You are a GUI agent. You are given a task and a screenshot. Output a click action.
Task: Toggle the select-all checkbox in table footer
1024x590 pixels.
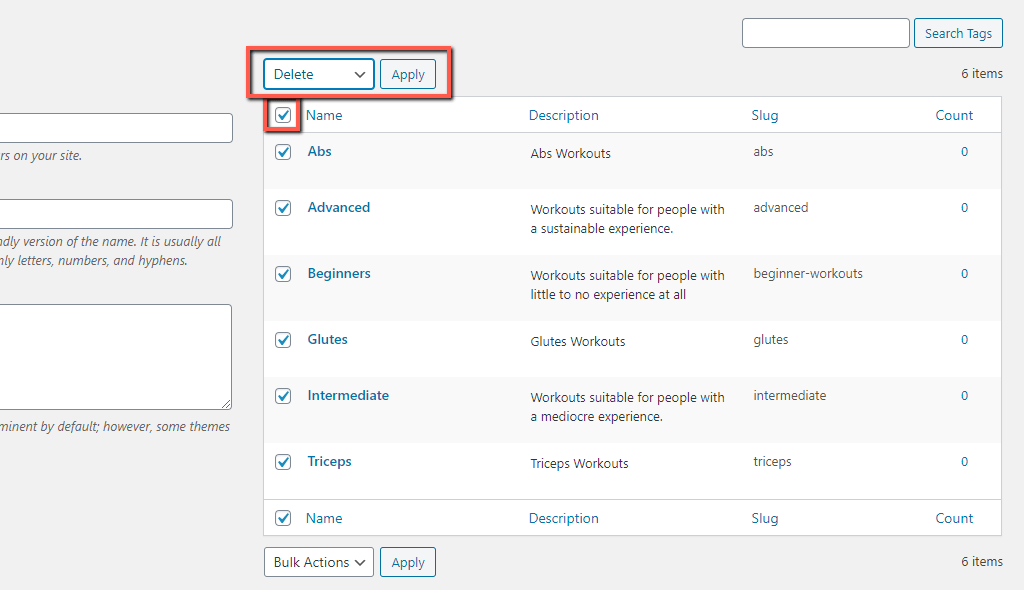click(x=283, y=518)
